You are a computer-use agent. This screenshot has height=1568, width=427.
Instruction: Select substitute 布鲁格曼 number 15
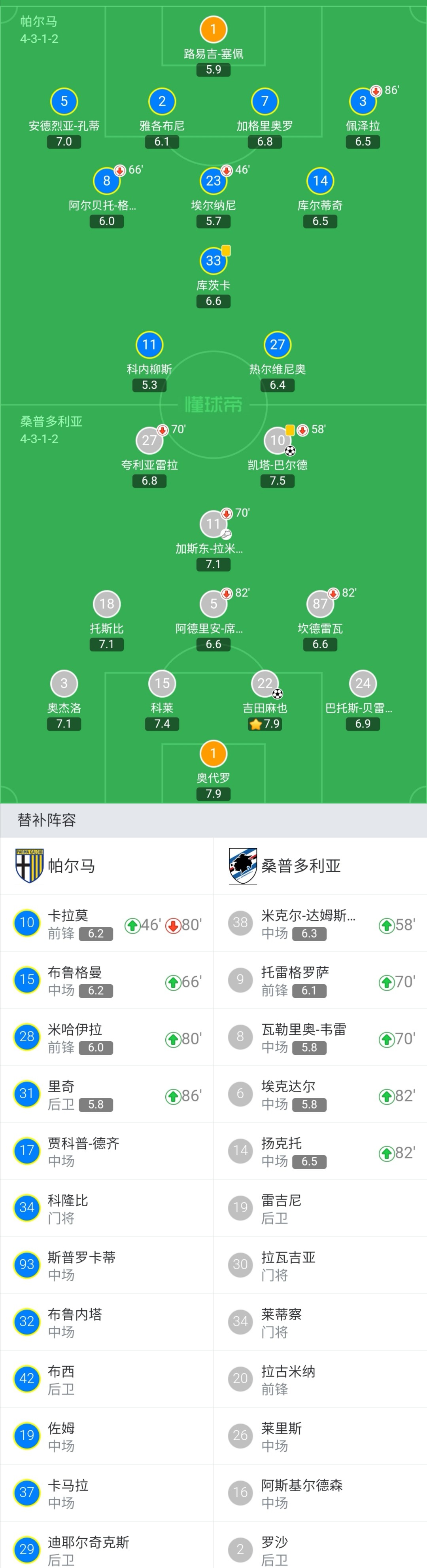tap(106, 980)
